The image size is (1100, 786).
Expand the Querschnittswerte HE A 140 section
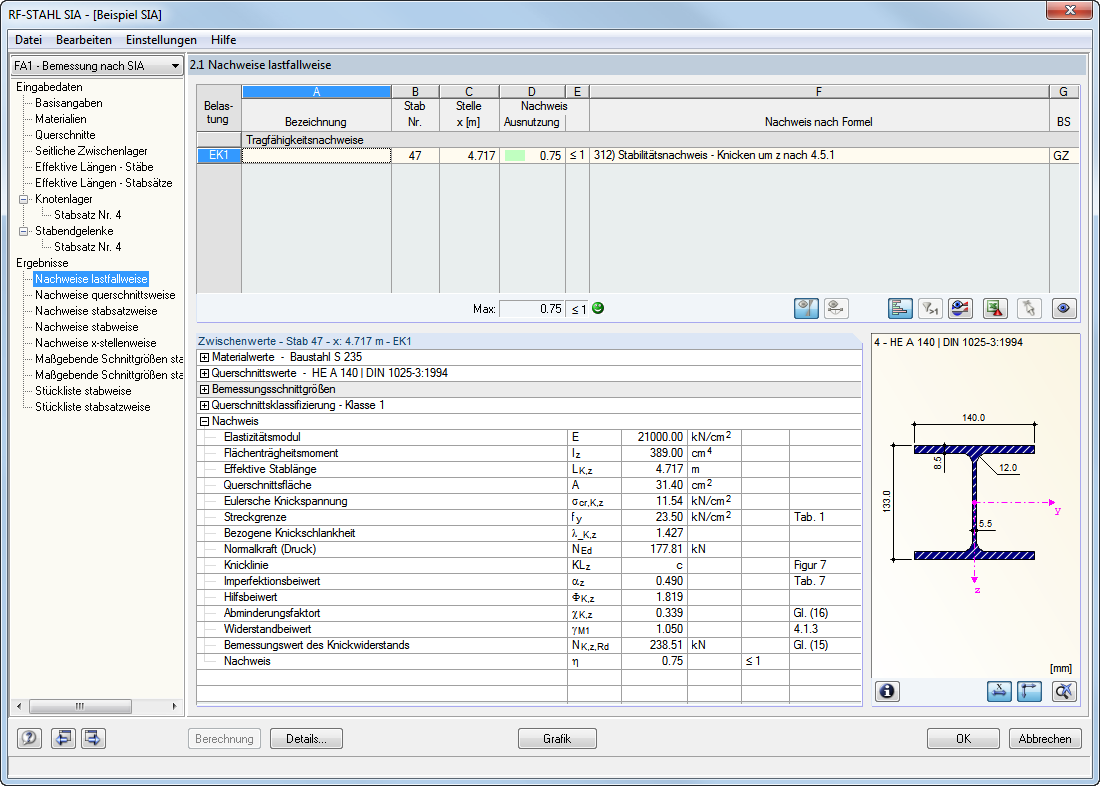click(204, 373)
